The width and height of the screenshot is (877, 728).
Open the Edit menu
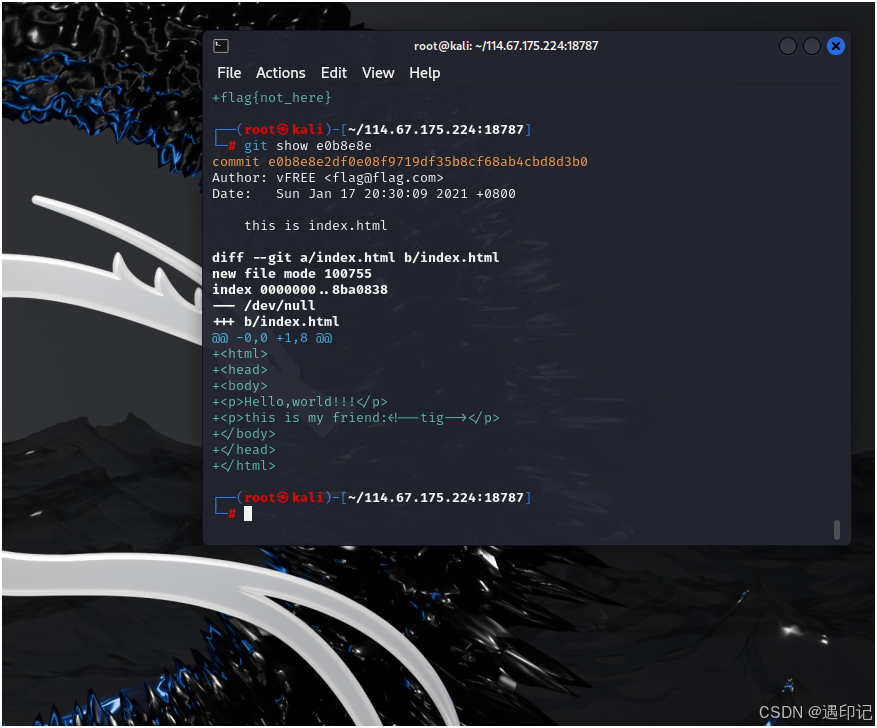334,73
